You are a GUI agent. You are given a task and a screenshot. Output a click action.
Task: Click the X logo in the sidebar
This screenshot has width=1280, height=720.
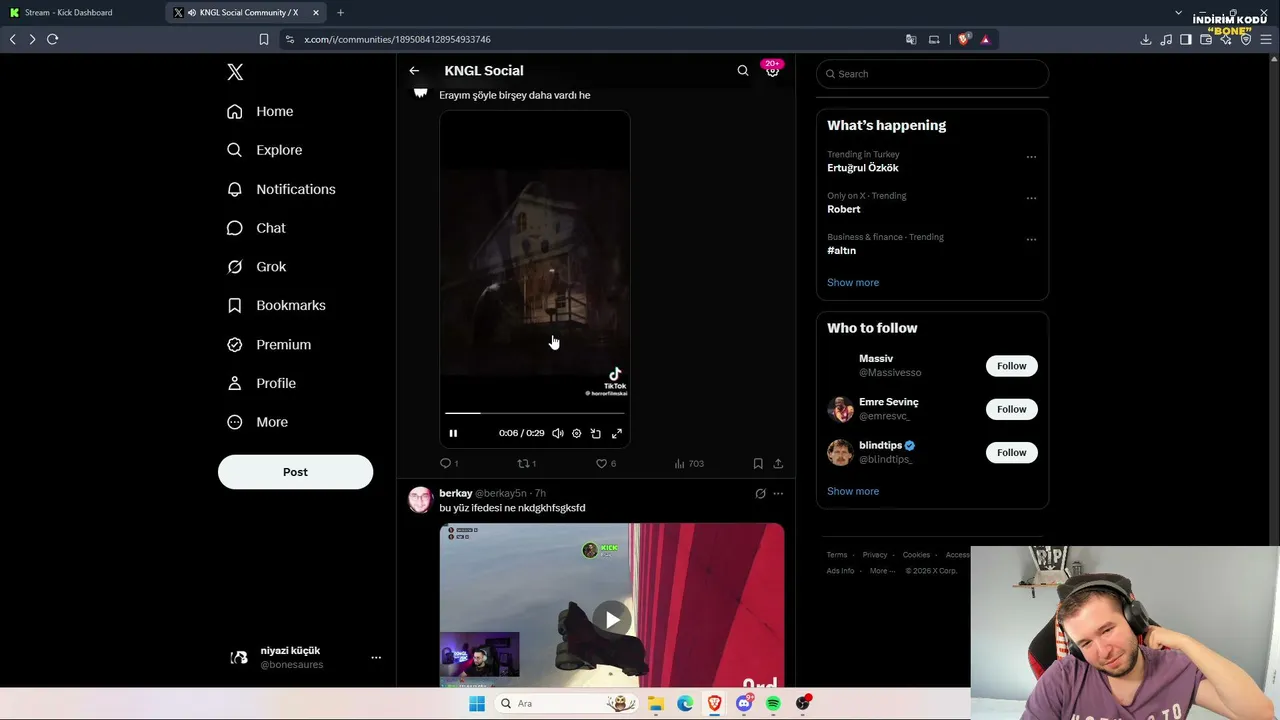(235, 72)
